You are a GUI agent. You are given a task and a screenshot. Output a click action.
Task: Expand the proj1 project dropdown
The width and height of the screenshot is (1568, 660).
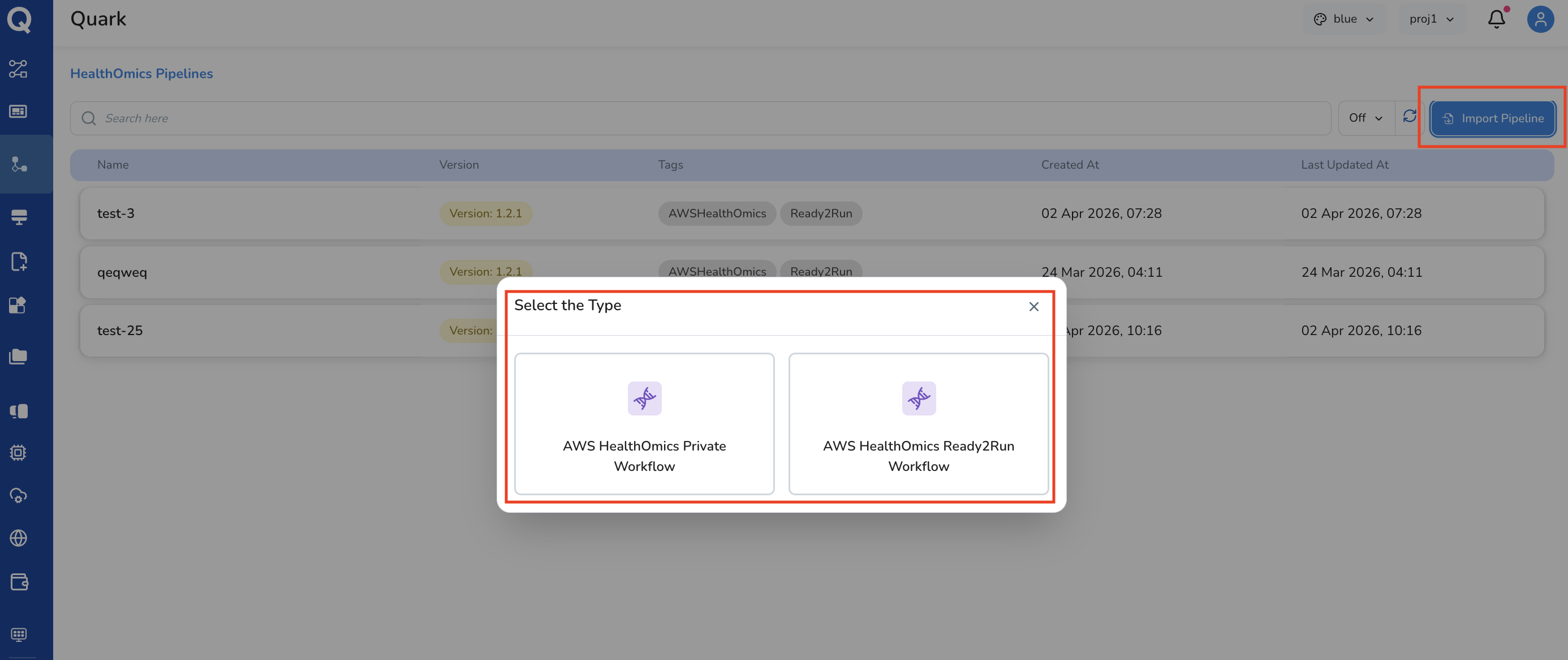[x=1431, y=19]
